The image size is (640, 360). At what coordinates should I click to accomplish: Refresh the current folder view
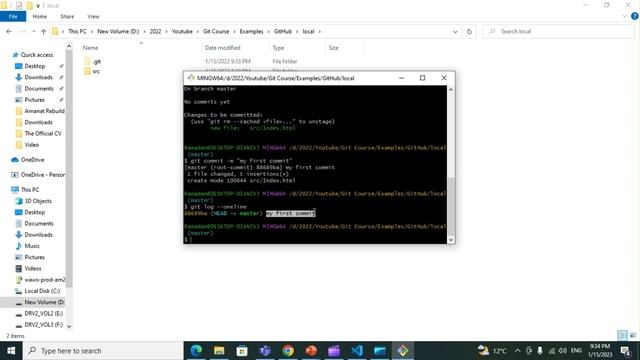(x=469, y=31)
